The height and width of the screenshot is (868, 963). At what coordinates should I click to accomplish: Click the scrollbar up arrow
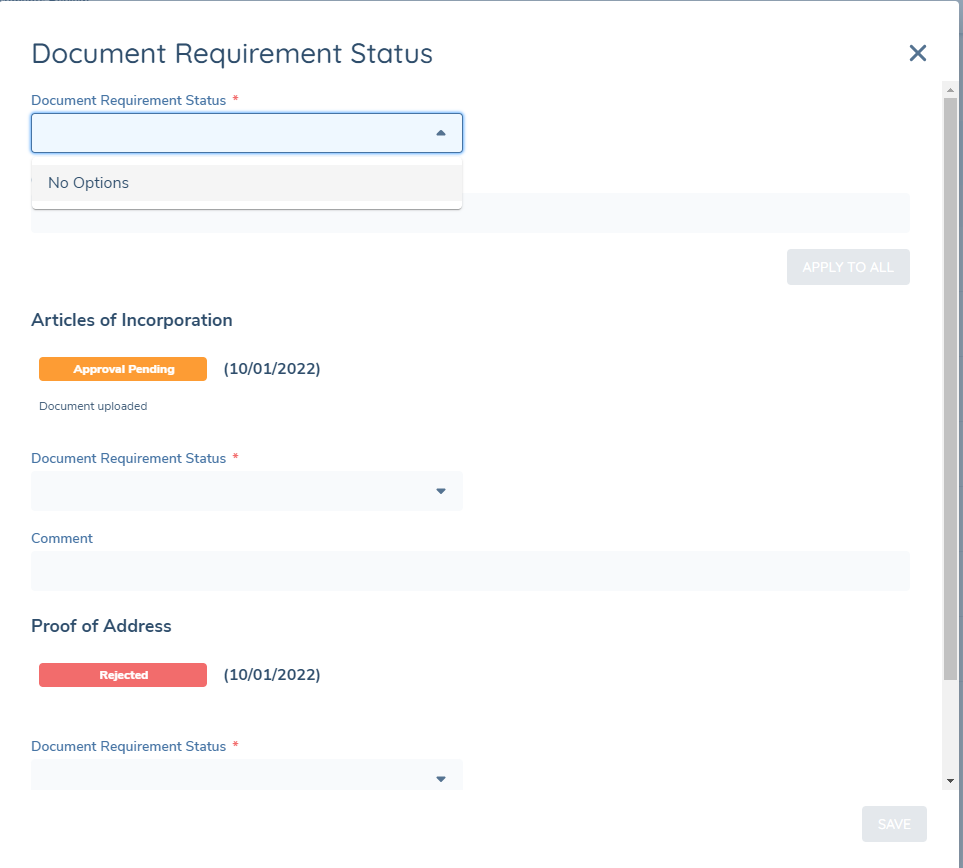pos(950,90)
